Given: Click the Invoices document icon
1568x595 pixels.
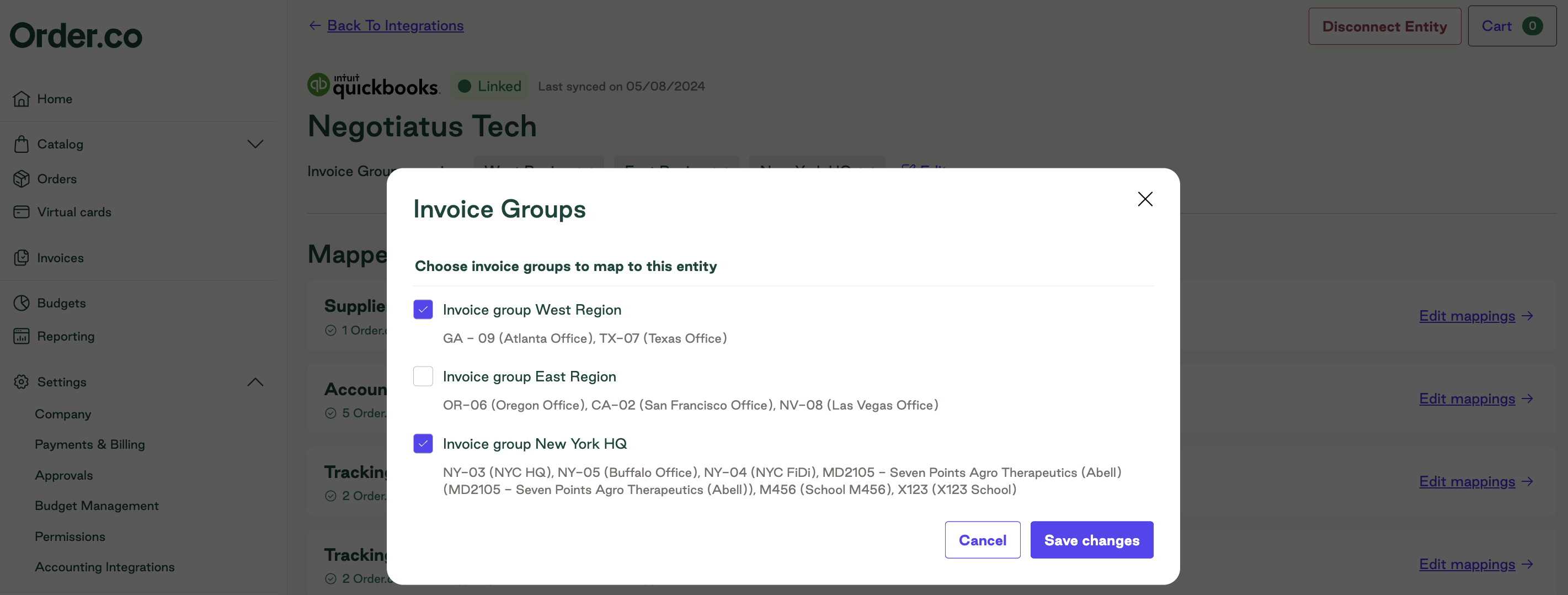Looking at the screenshot, I should click(22, 258).
